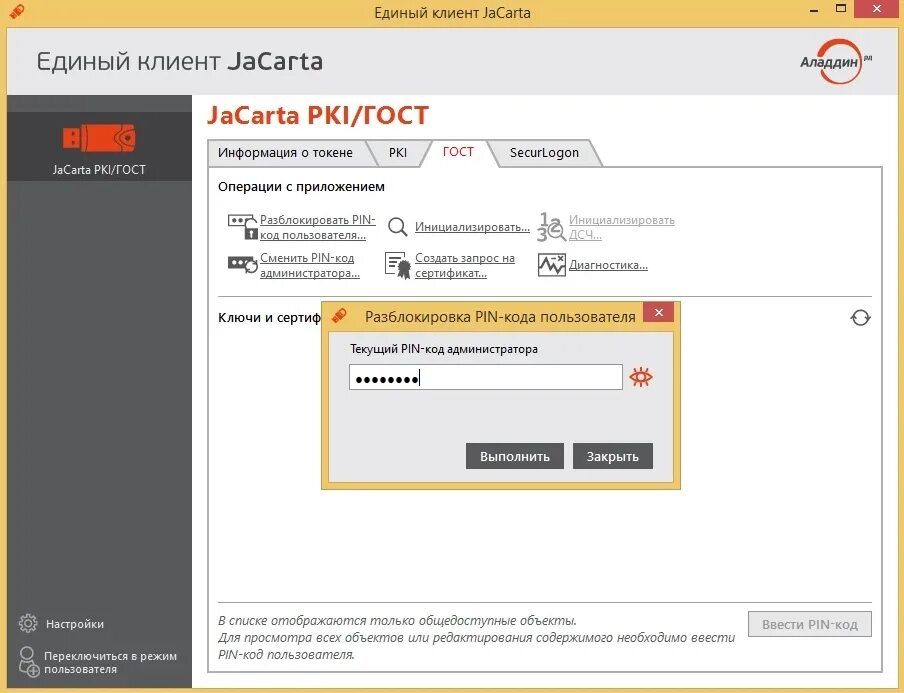The width and height of the screenshot is (904, 693).
Task: Click the Выполнить button
Action: click(514, 456)
